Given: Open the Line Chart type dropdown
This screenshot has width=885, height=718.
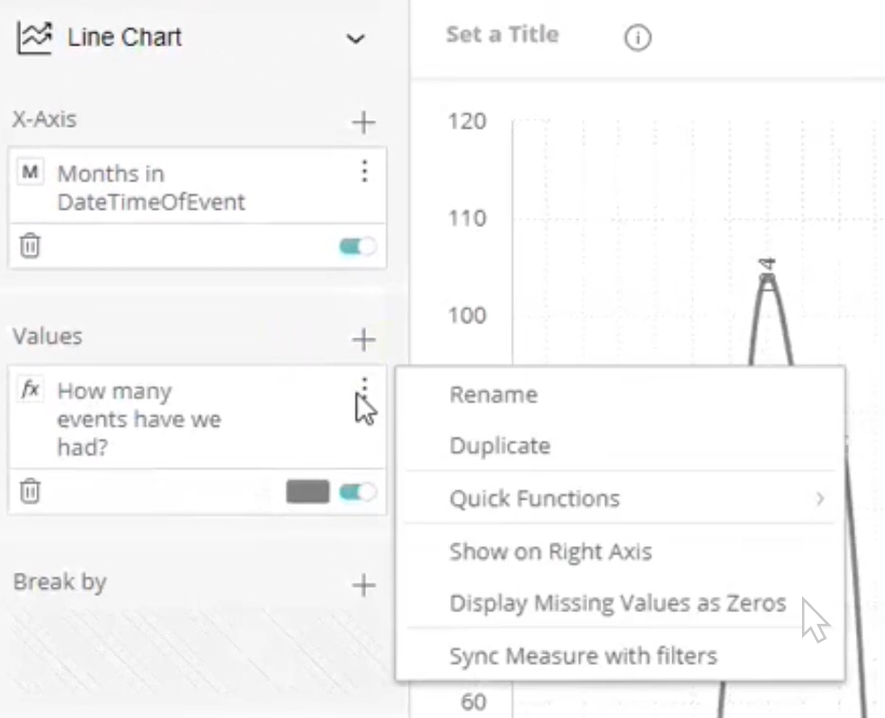Looking at the screenshot, I should point(355,39).
